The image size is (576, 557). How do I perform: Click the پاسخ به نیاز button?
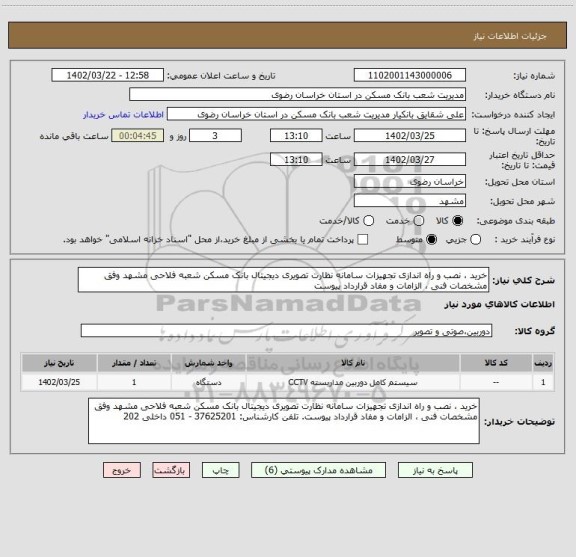435,470
